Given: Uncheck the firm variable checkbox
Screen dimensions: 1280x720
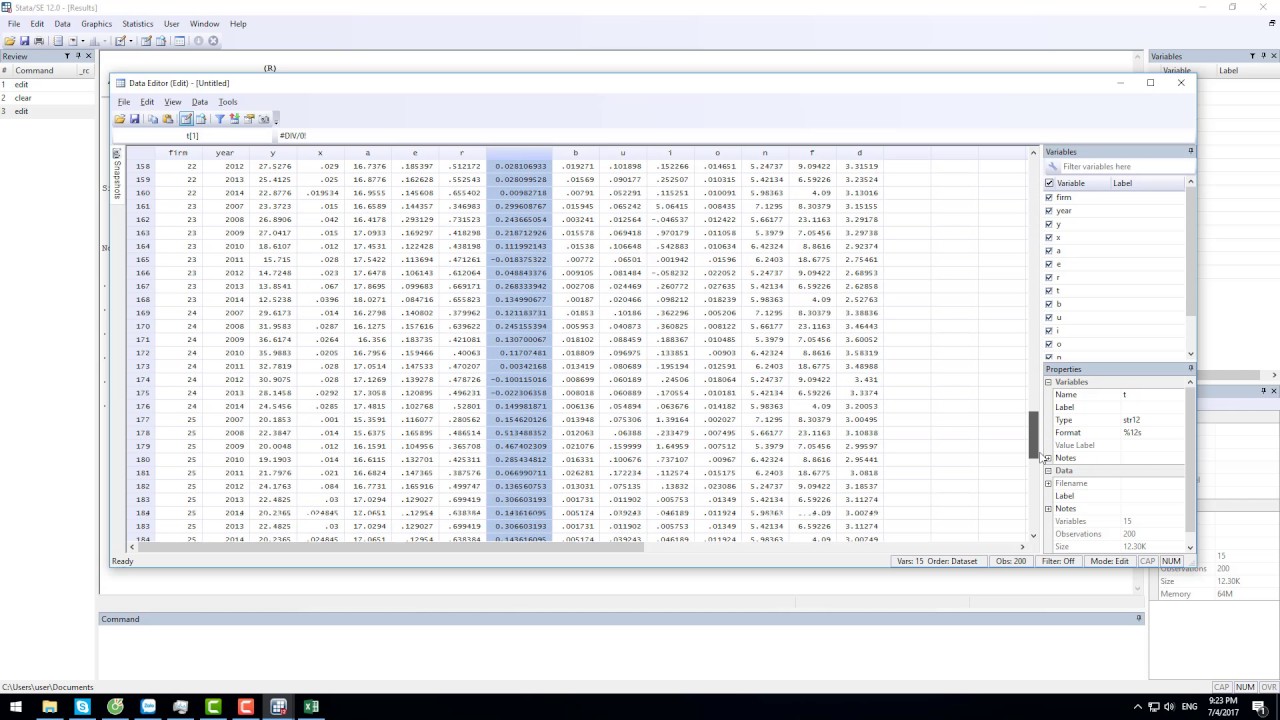Looking at the screenshot, I should coord(1049,197).
